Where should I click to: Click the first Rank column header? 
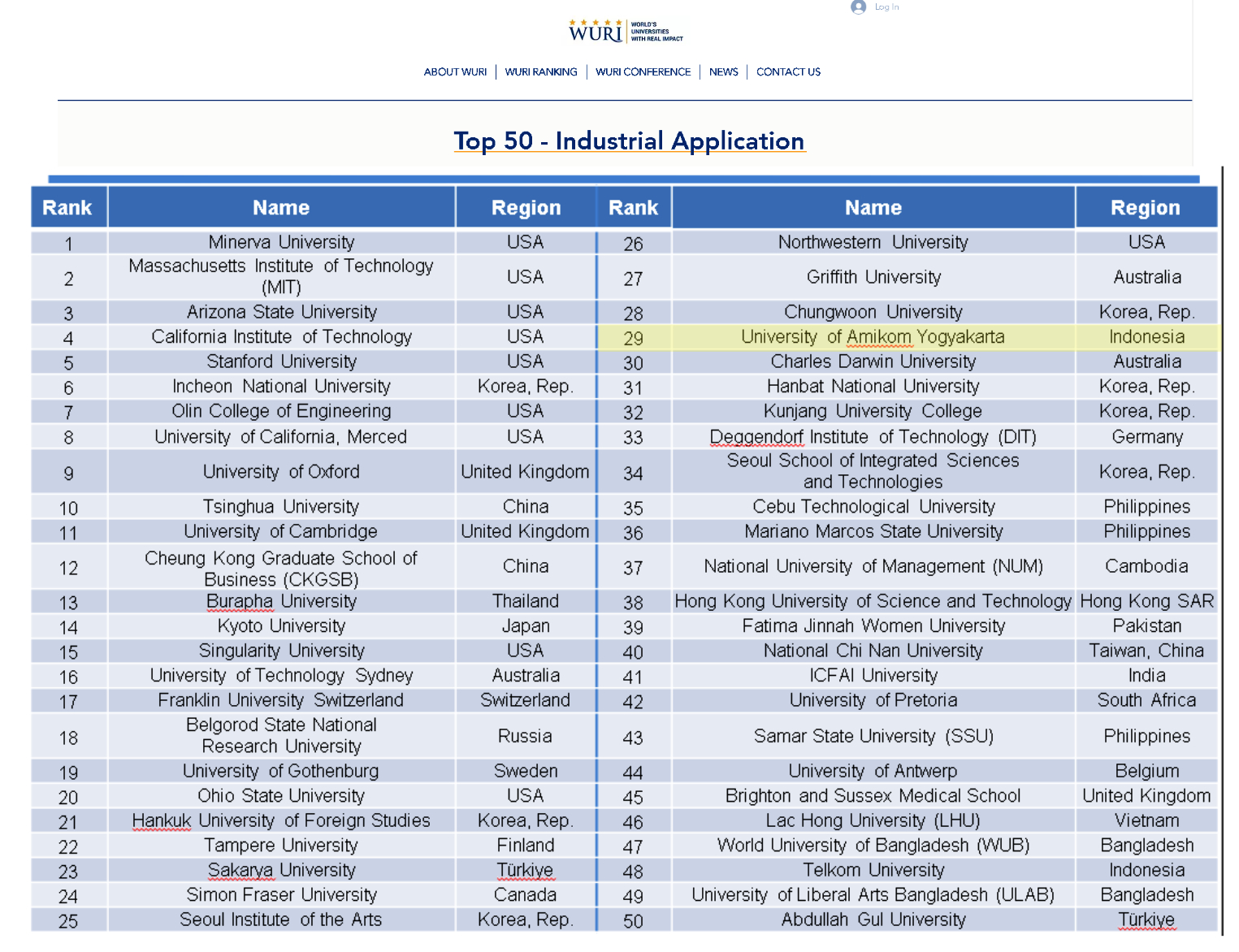tap(67, 208)
